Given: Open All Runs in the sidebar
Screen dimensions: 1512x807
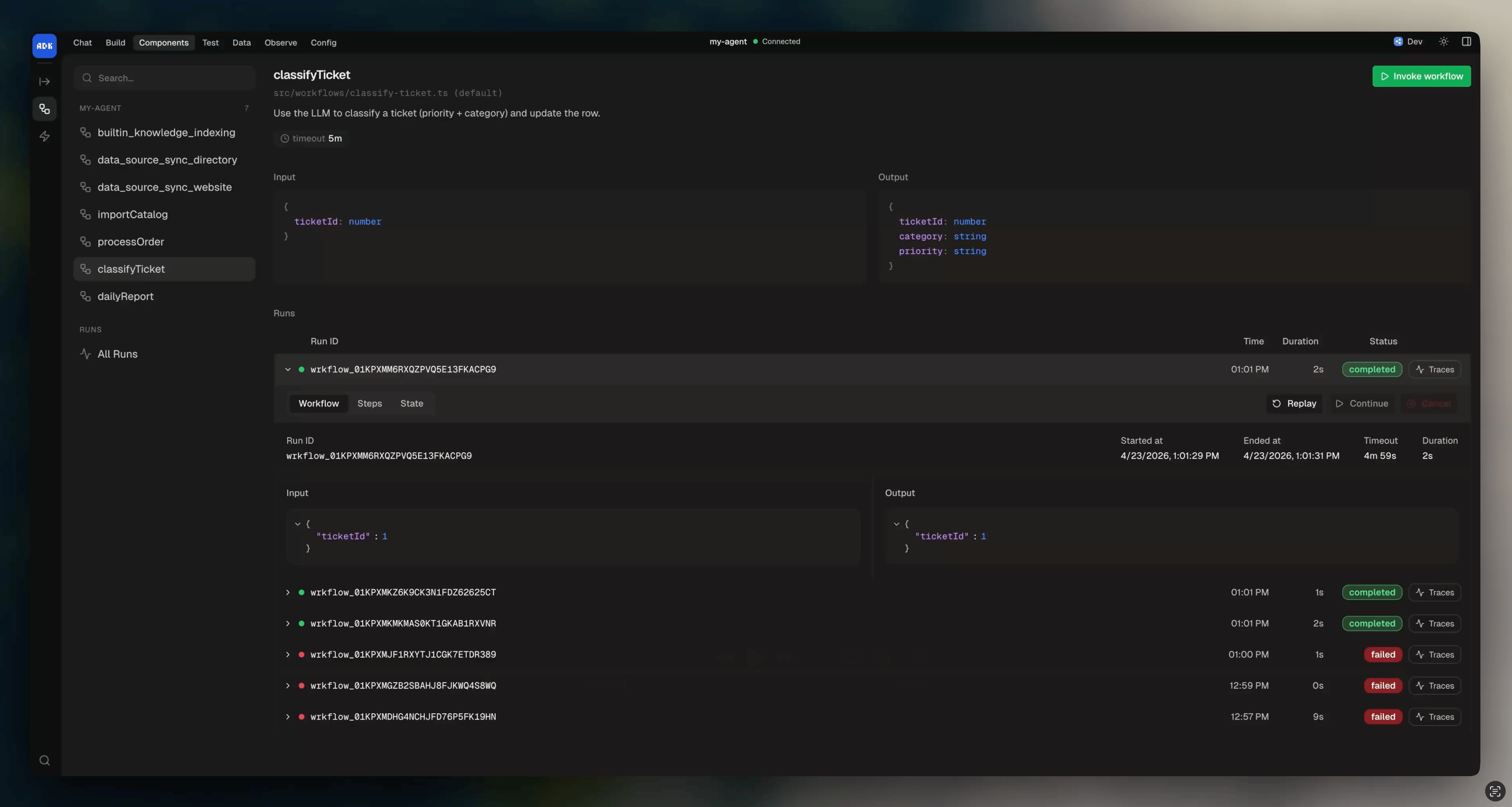Looking at the screenshot, I should 164,354.
